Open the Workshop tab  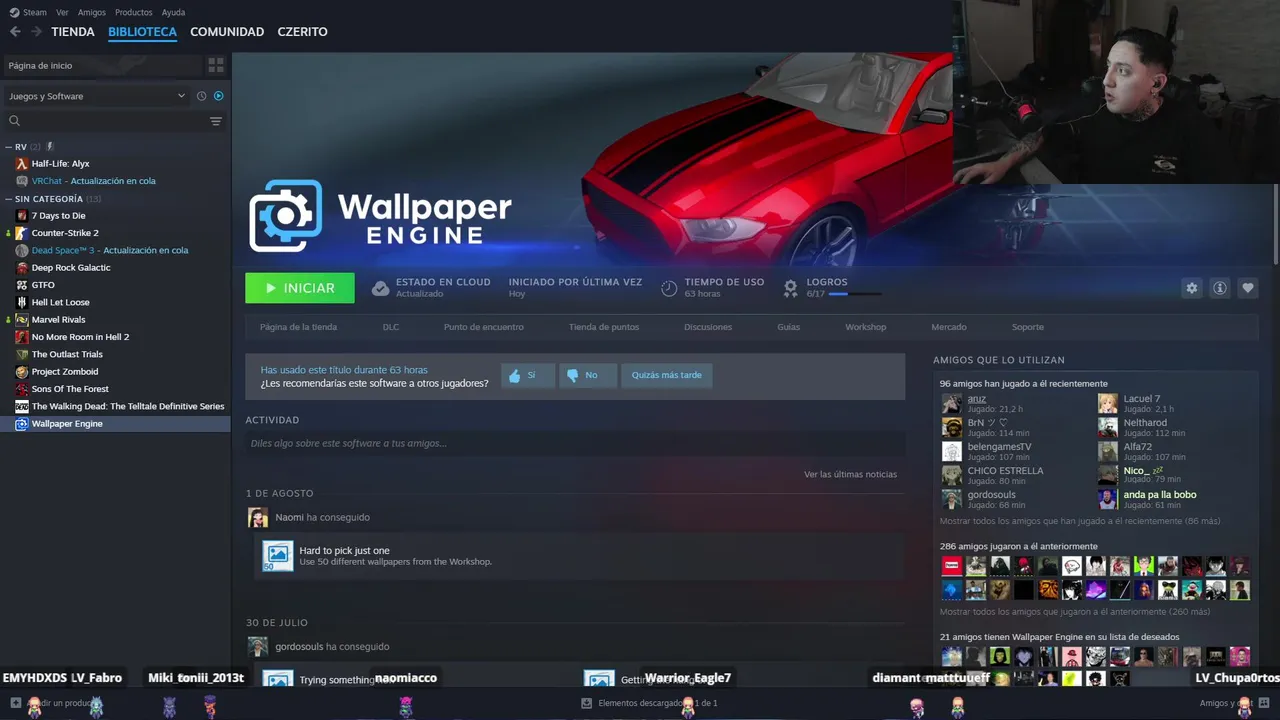(x=866, y=327)
